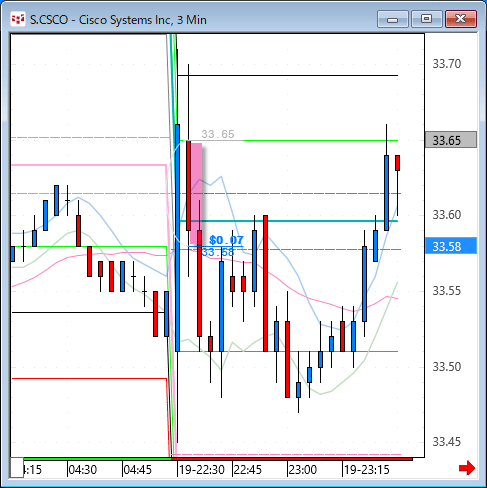Click the 04:45 label on the time axis
The width and height of the screenshot is (487, 488).
137,470
